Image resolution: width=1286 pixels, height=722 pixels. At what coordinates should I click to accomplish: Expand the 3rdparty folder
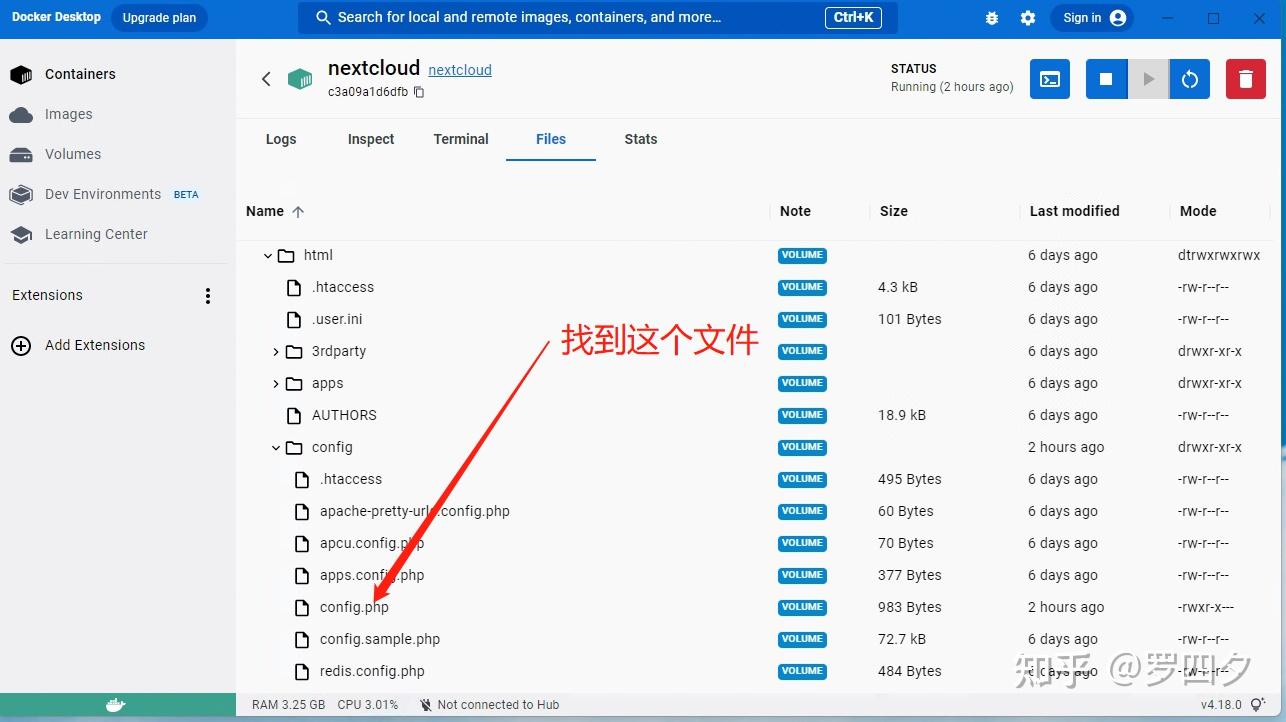(276, 351)
